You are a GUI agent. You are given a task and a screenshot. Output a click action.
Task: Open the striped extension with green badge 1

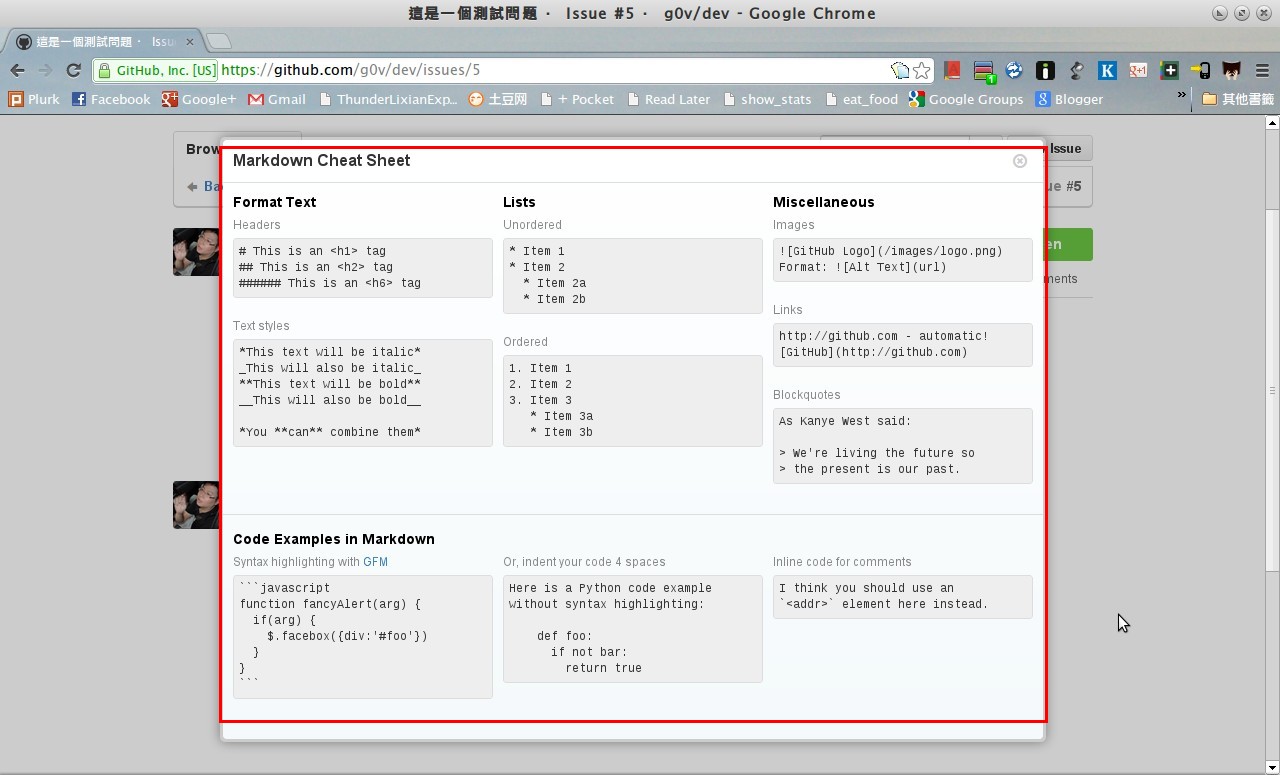click(x=984, y=71)
